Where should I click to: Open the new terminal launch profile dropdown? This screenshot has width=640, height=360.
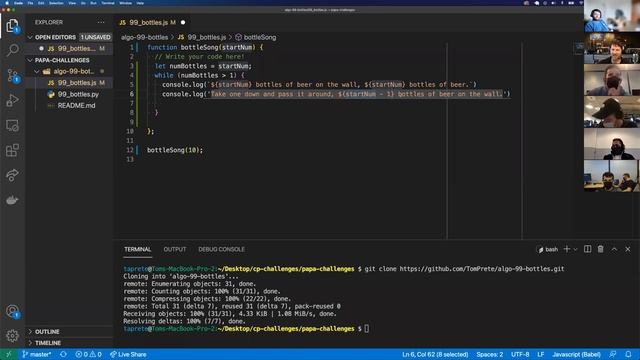click(x=575, y=249)
